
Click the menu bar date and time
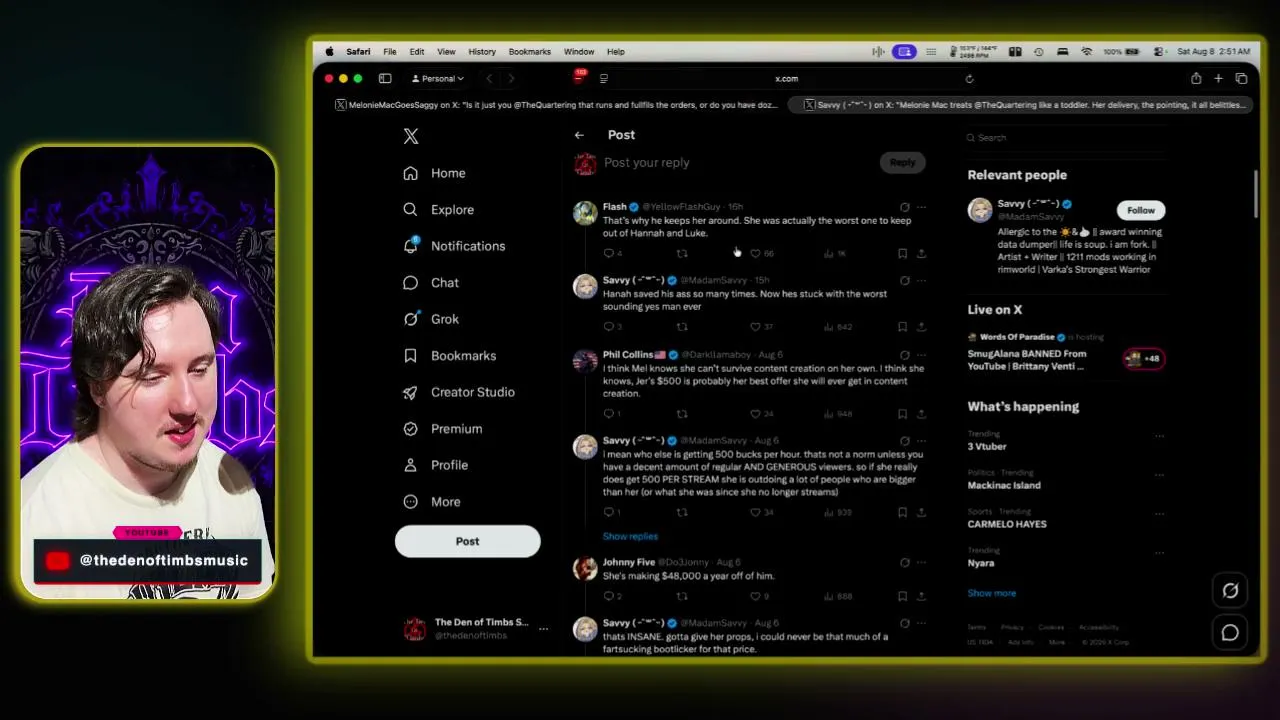(1213, 52)
